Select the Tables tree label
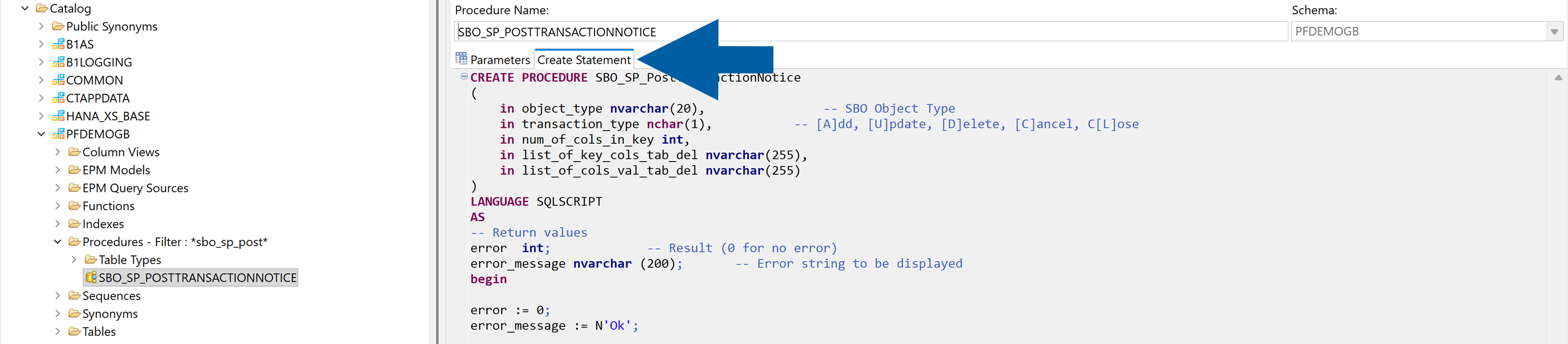 99,332
